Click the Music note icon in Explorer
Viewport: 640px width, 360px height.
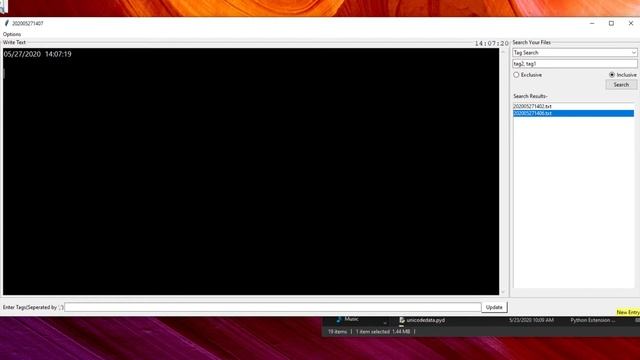[x=339, y=319]
